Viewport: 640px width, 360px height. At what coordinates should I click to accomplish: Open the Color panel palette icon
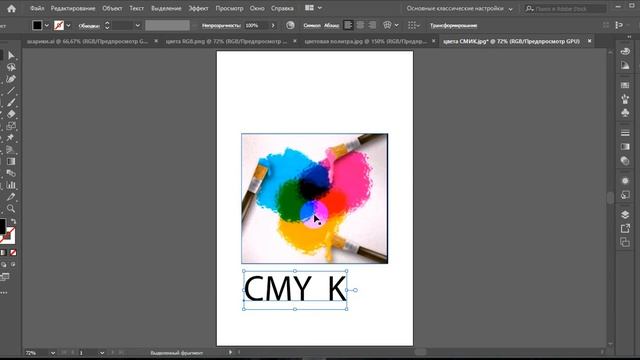coord(625,51)
